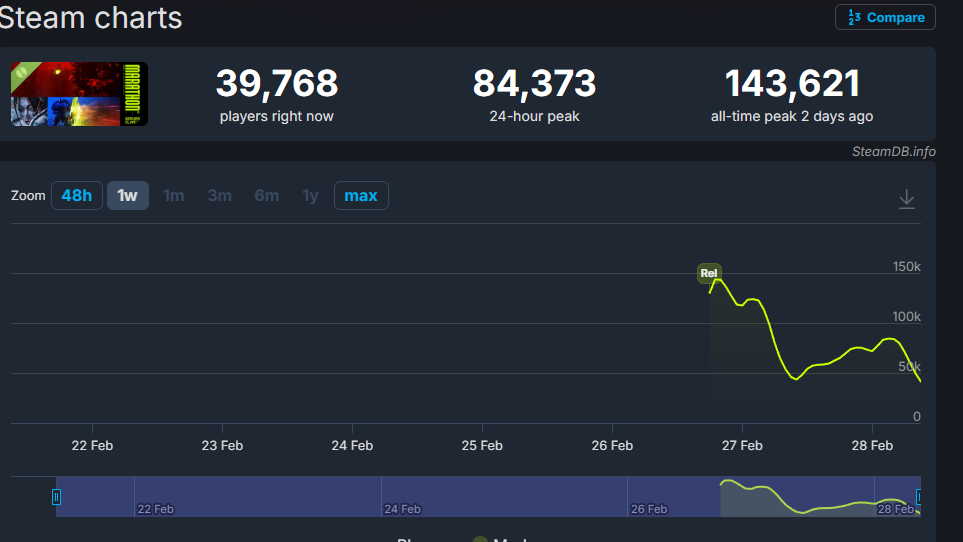Click the 143,621 all-time peak value

point(792,83)
